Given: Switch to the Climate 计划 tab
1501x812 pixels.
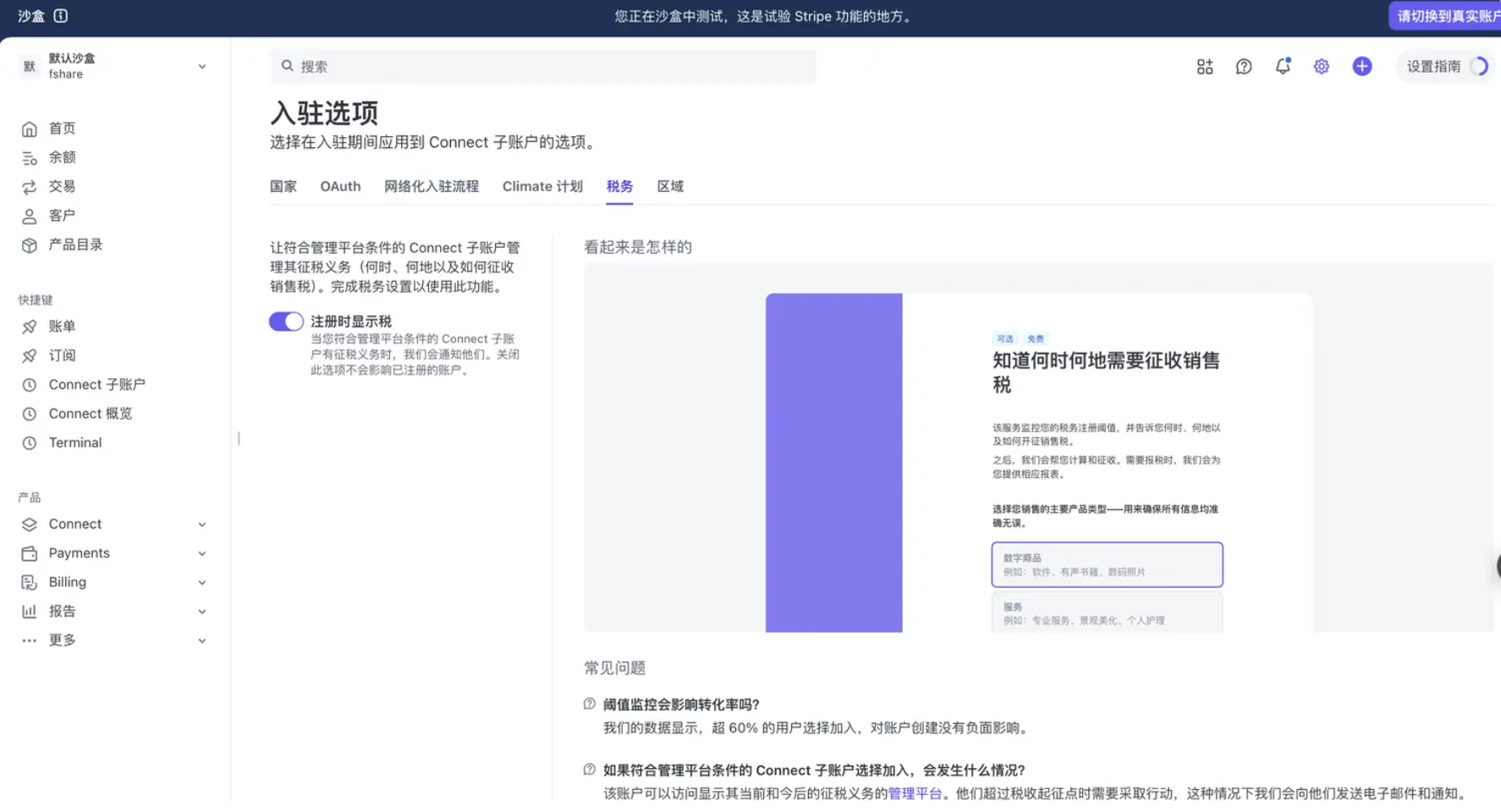Looking at the screenshot, I should [542, 186].
